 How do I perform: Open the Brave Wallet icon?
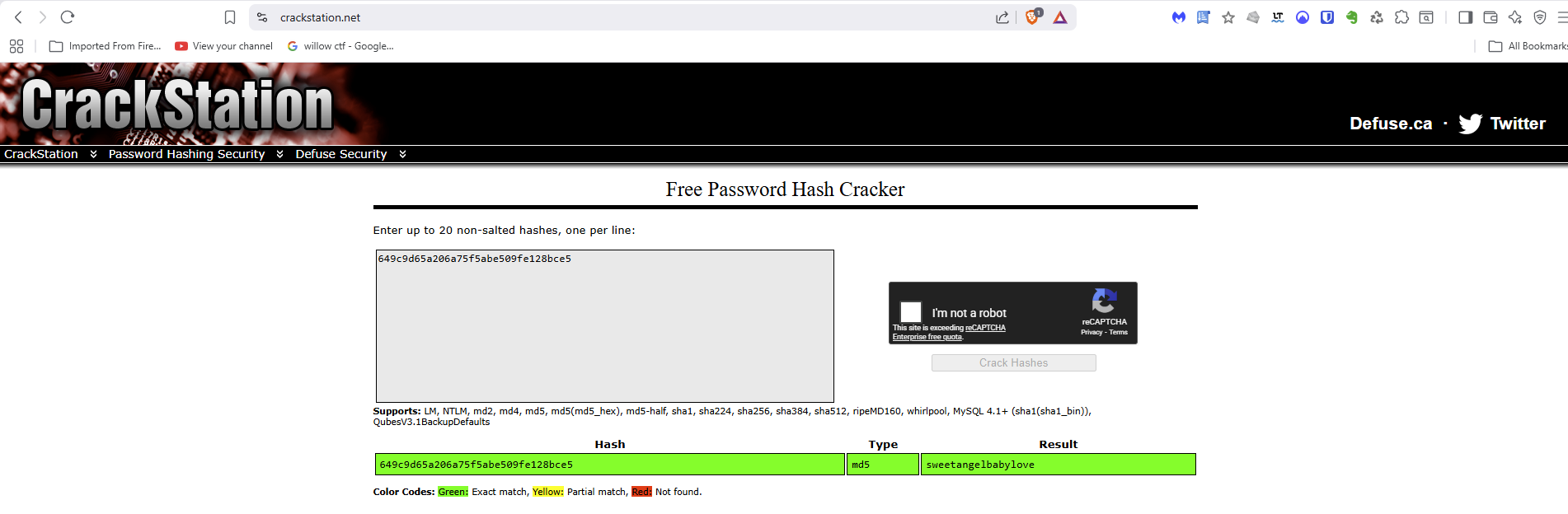1491,17
